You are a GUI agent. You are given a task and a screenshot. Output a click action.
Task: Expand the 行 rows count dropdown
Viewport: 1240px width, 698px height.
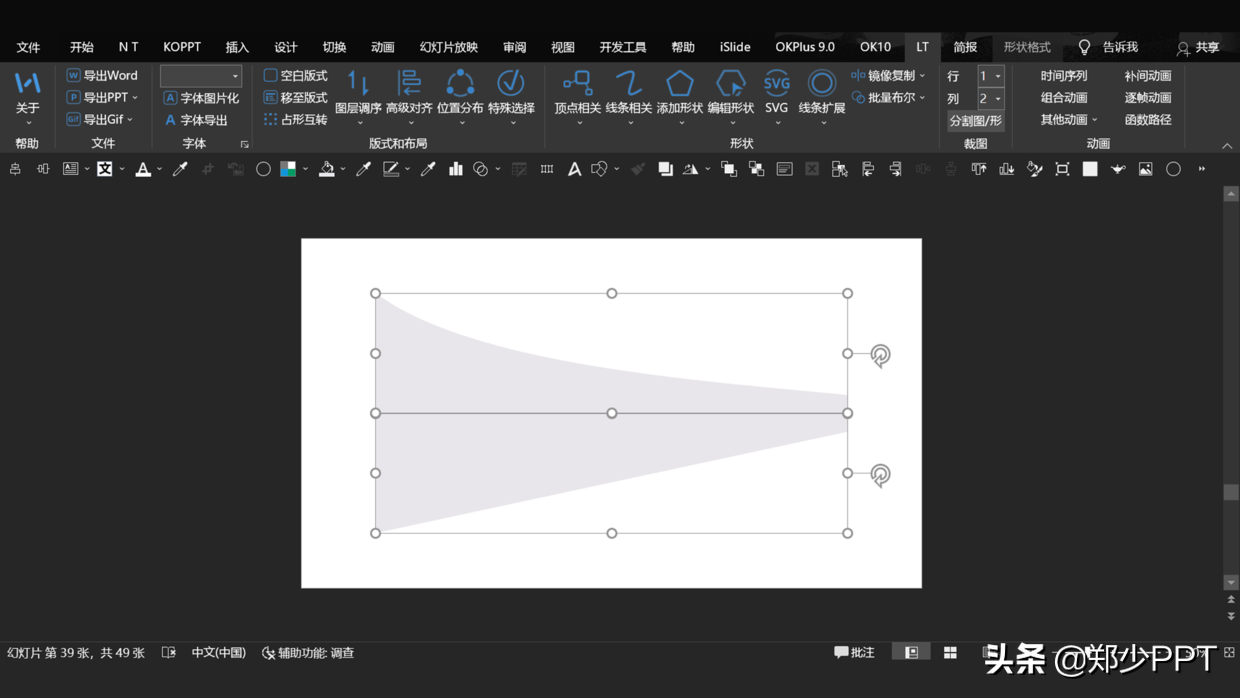(x=998, y=76)
